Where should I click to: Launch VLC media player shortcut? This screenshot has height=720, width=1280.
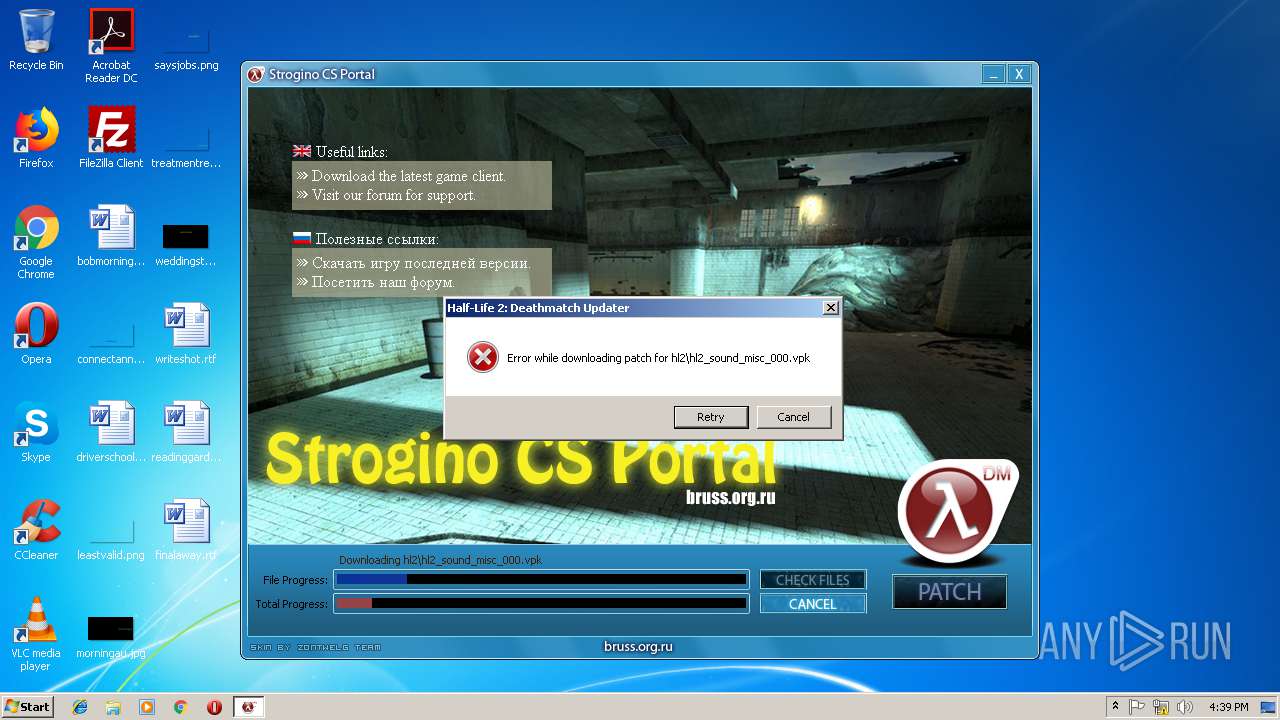[36, 634]
